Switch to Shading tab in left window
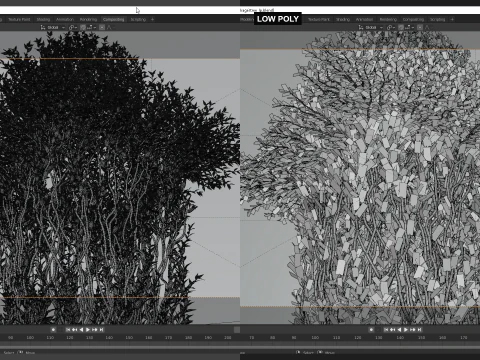The width and height of the screenshot is (480, 360). [43, 19]
